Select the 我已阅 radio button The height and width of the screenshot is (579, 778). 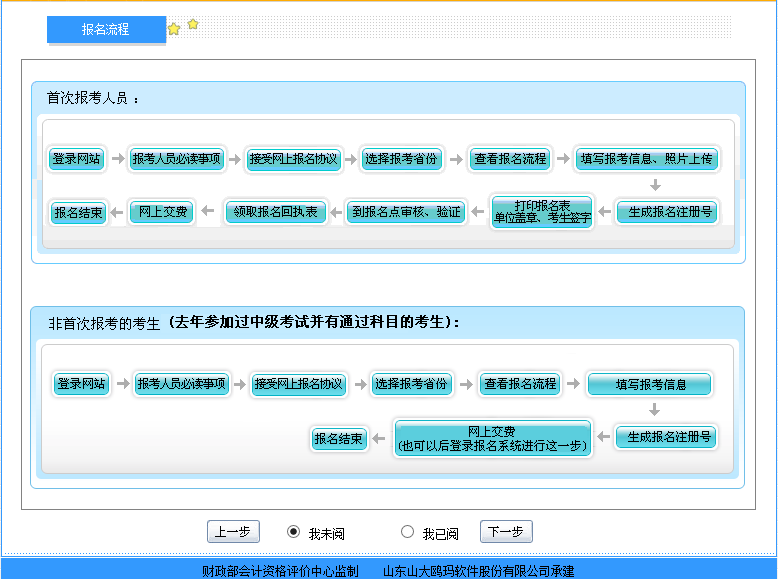(407, 532)
